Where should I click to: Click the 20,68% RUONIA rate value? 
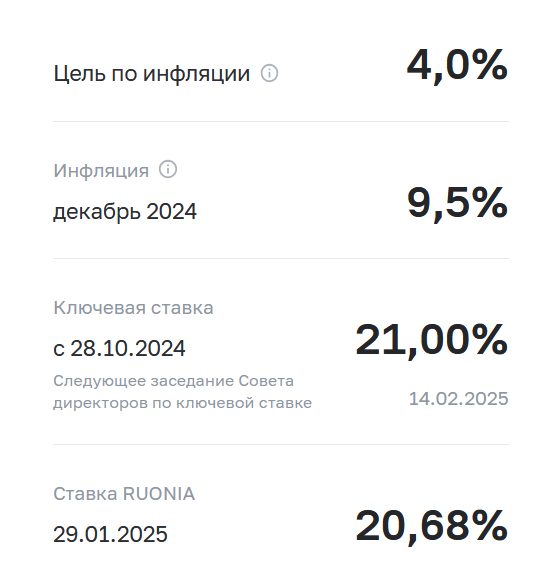[x=432, y=526]
